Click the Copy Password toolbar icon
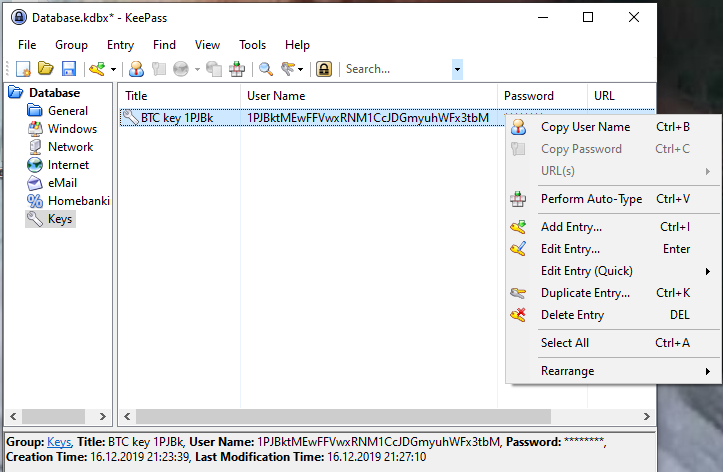This screenshot has height=472, width=723. (x=159, y=69)
